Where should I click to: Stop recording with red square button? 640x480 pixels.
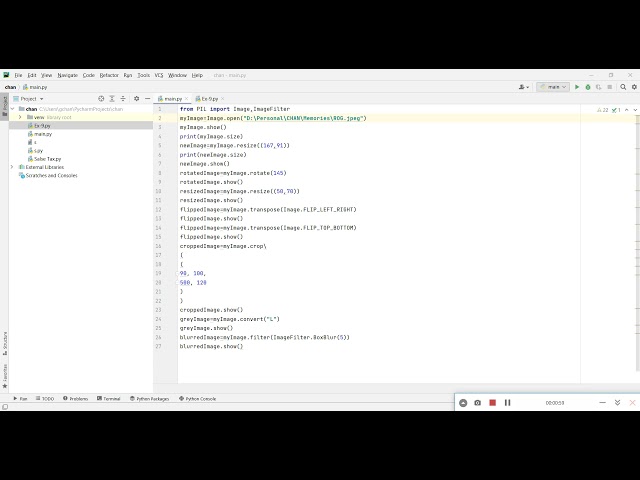pos(493,403)
